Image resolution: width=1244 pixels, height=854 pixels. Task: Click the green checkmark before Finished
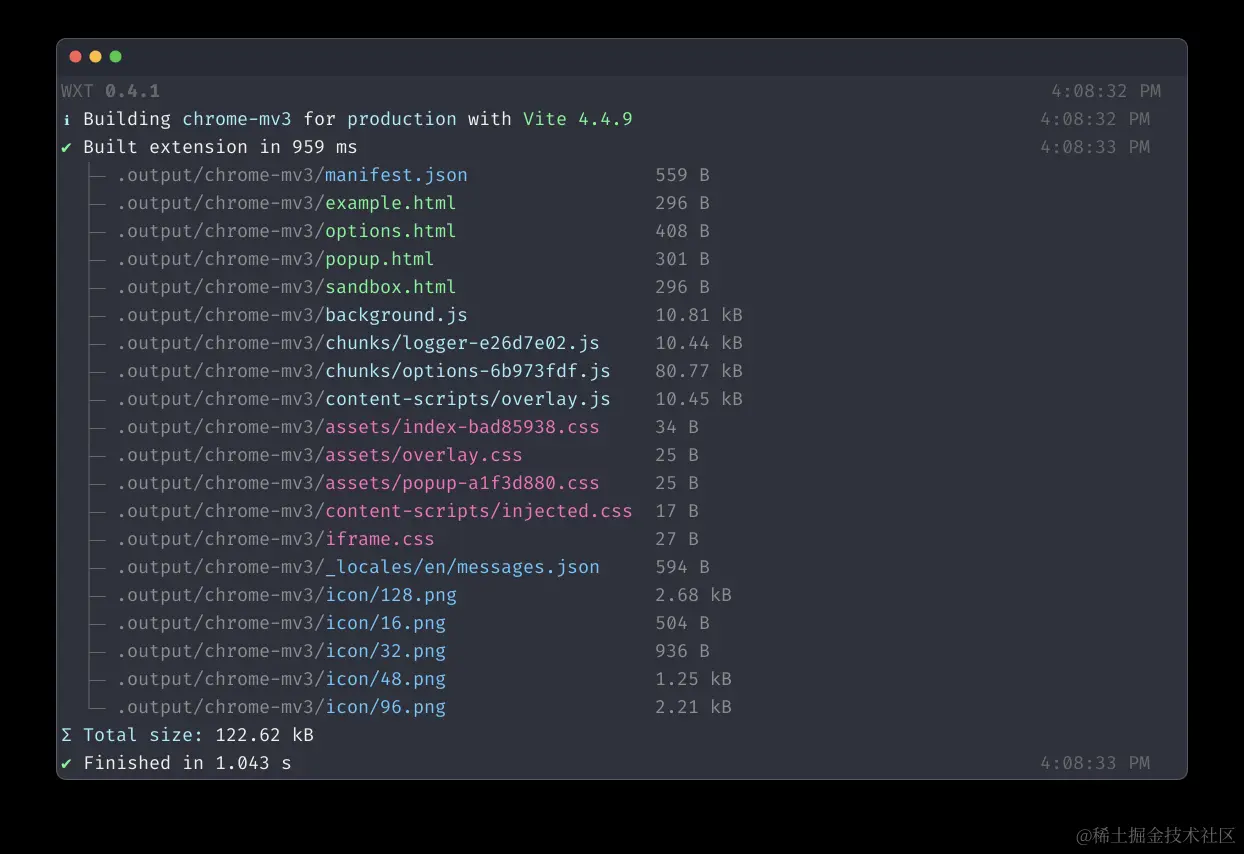pos(66,763)
